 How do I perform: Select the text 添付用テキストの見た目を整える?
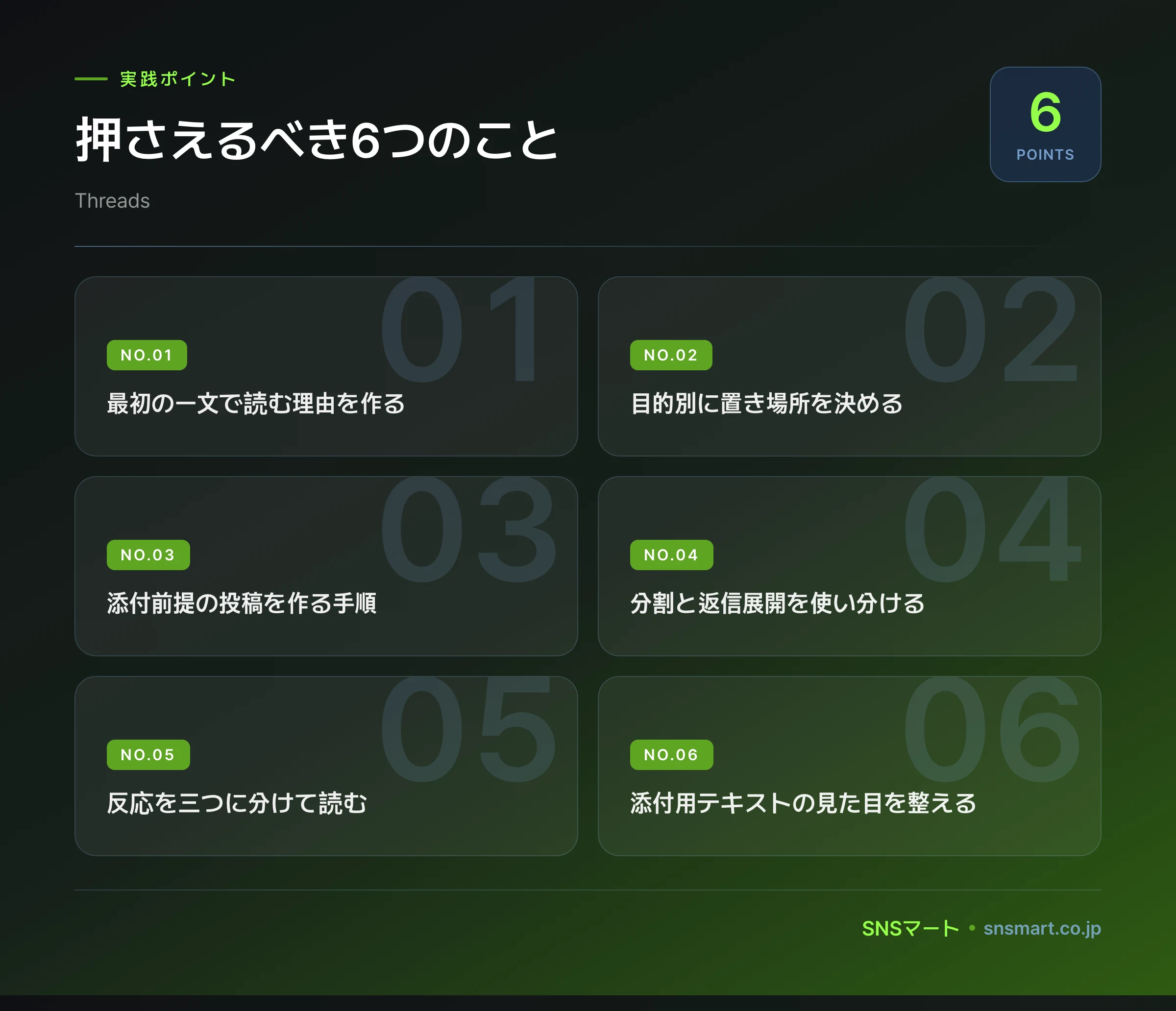[803, 803]
